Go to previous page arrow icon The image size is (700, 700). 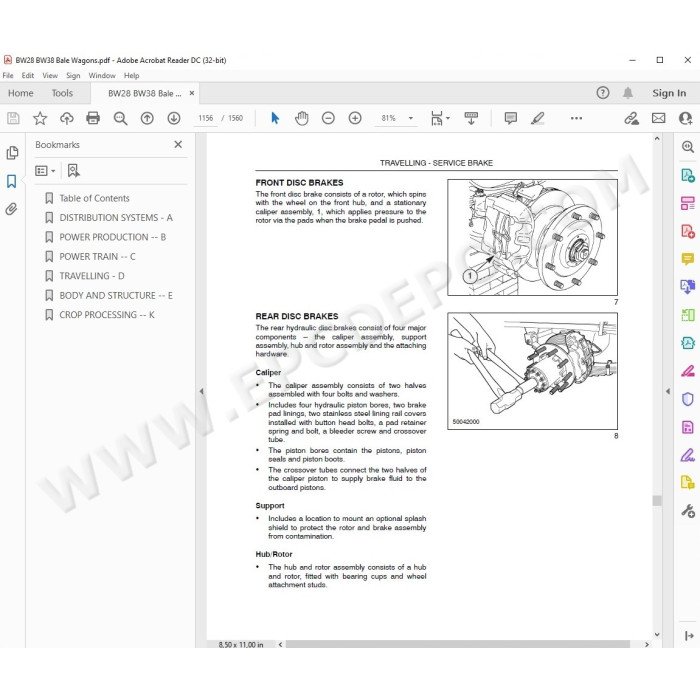(147, 118)
